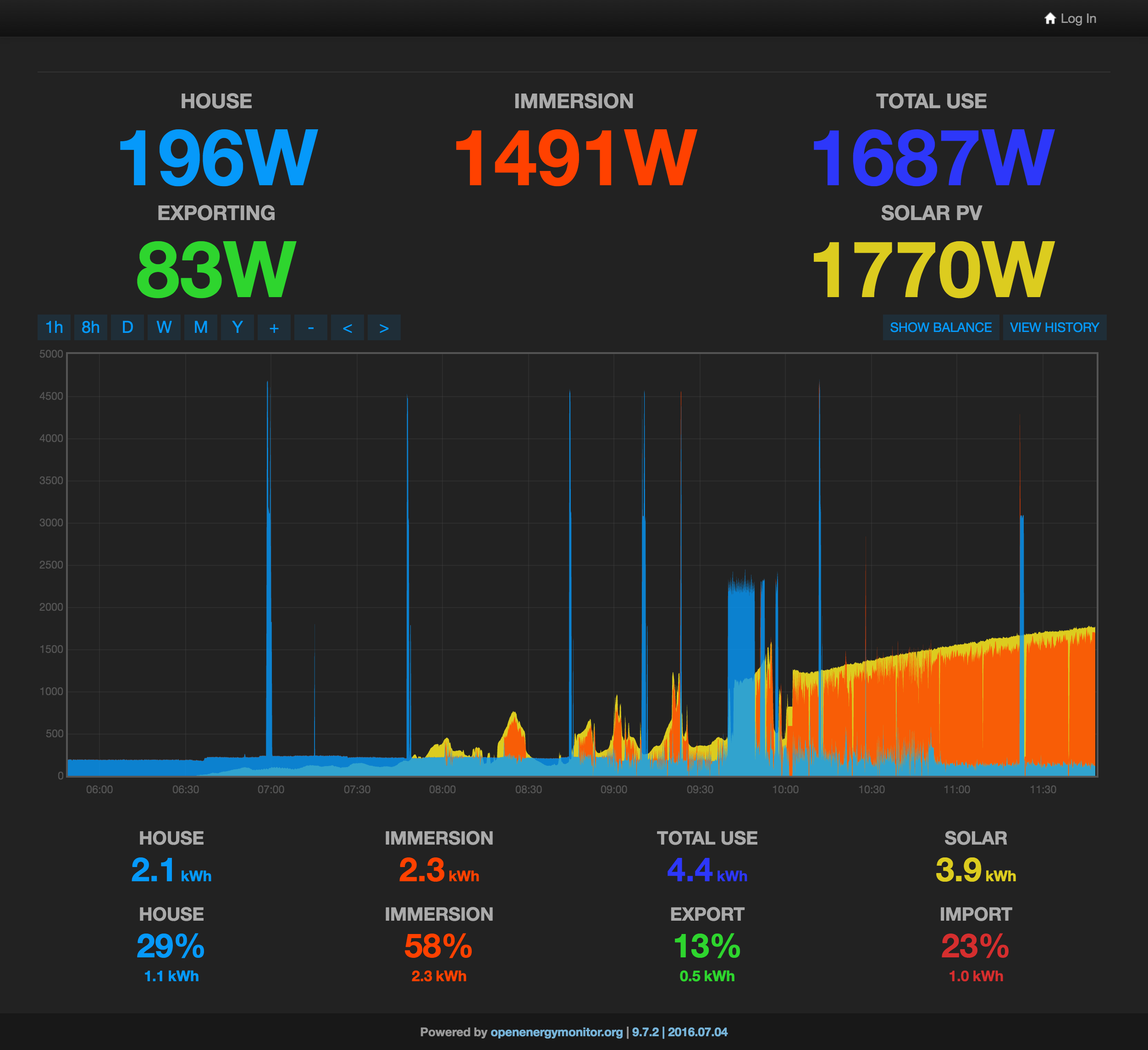Click the 9.7.2 version in footer
The height and width of the screenshot is (1050, 1148).
point(645,1032)
